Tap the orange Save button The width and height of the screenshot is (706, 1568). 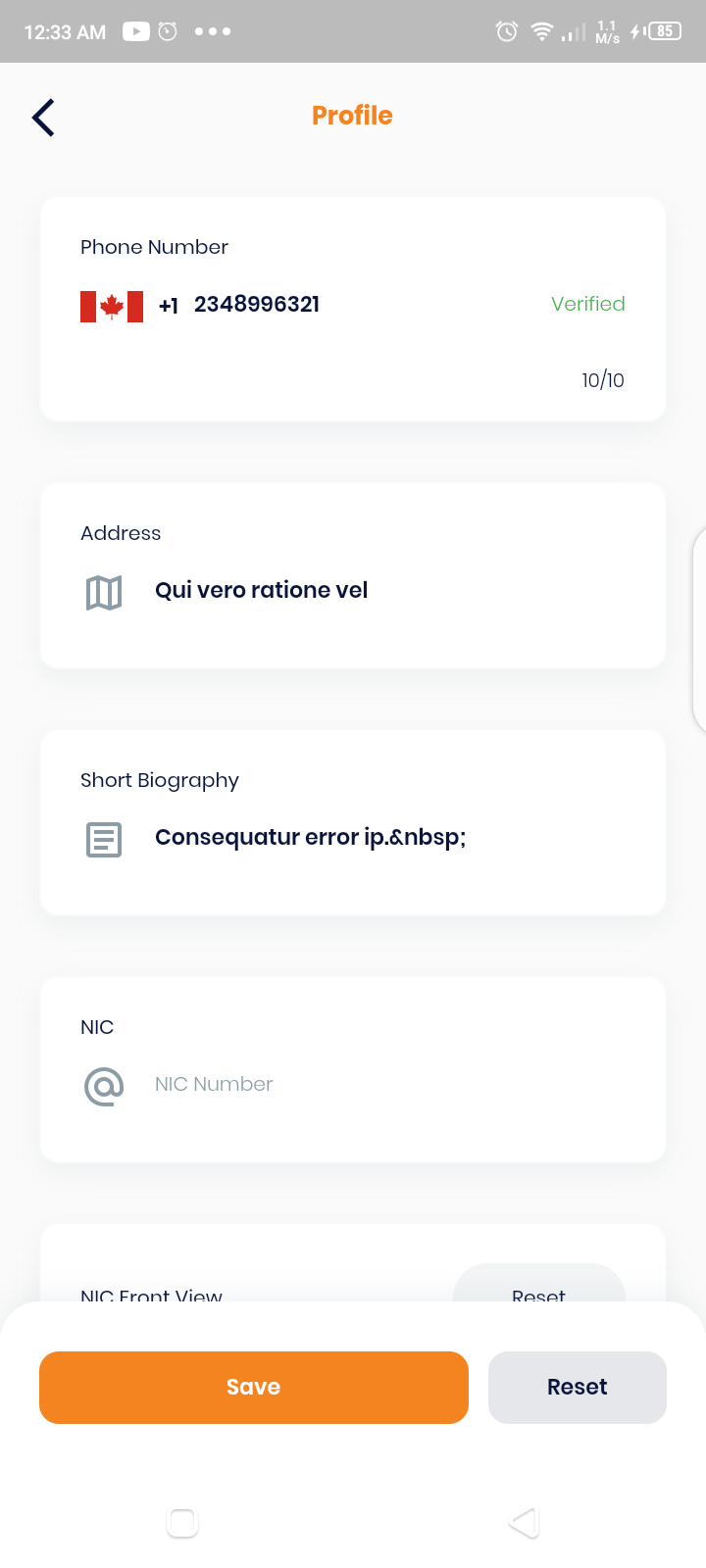[x=254, y=1387]
